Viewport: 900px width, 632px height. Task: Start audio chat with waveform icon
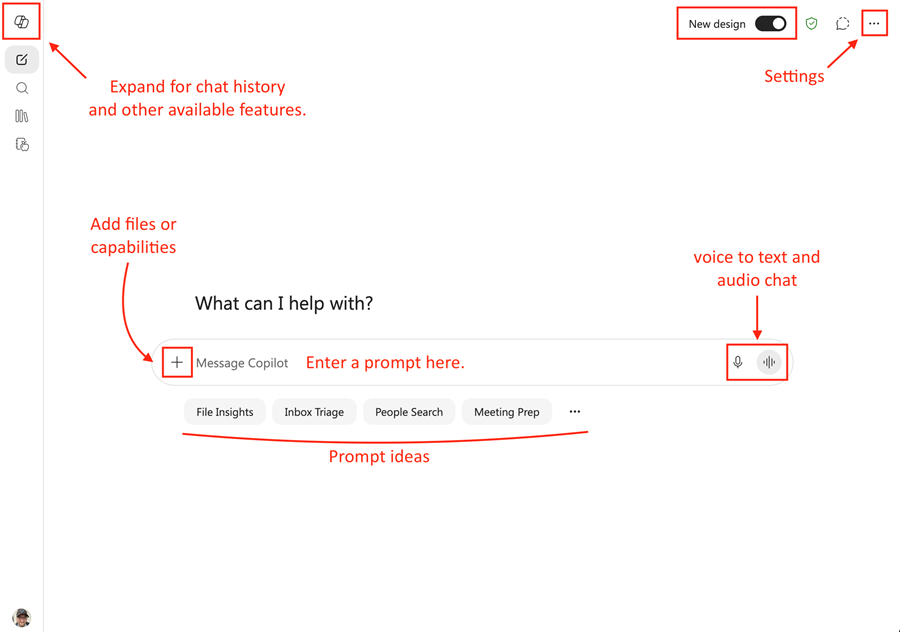pos(769,362)
